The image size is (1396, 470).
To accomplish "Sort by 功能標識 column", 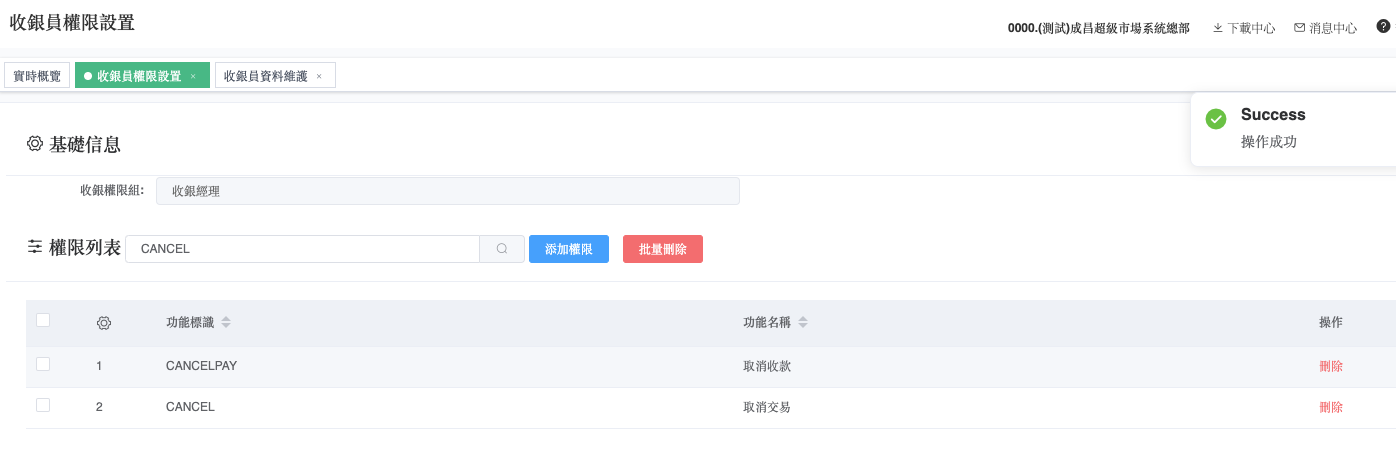I will pyautogui.click(x=226, y=322).
